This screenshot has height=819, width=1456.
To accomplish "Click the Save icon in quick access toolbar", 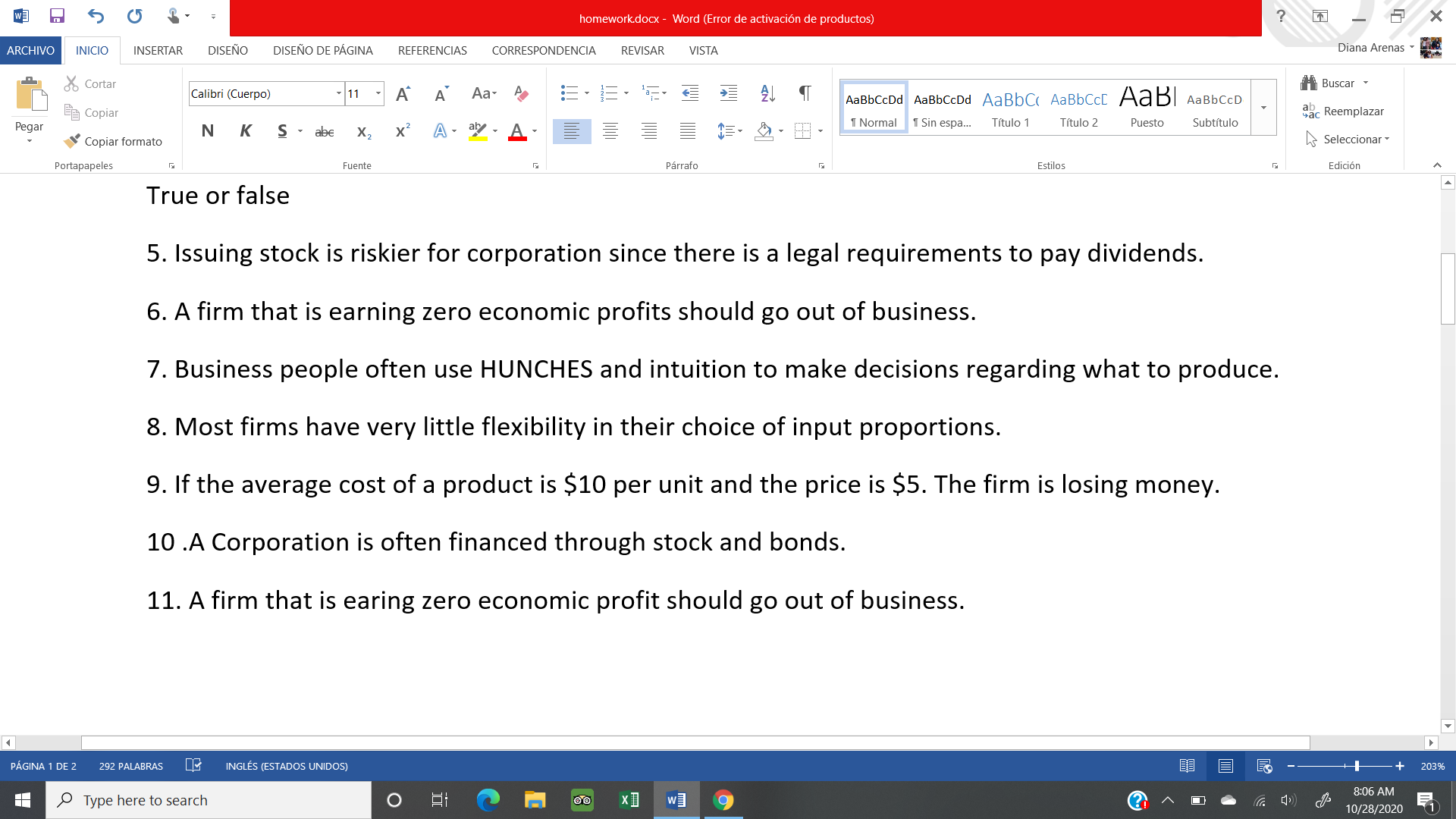I will [57, 16].
